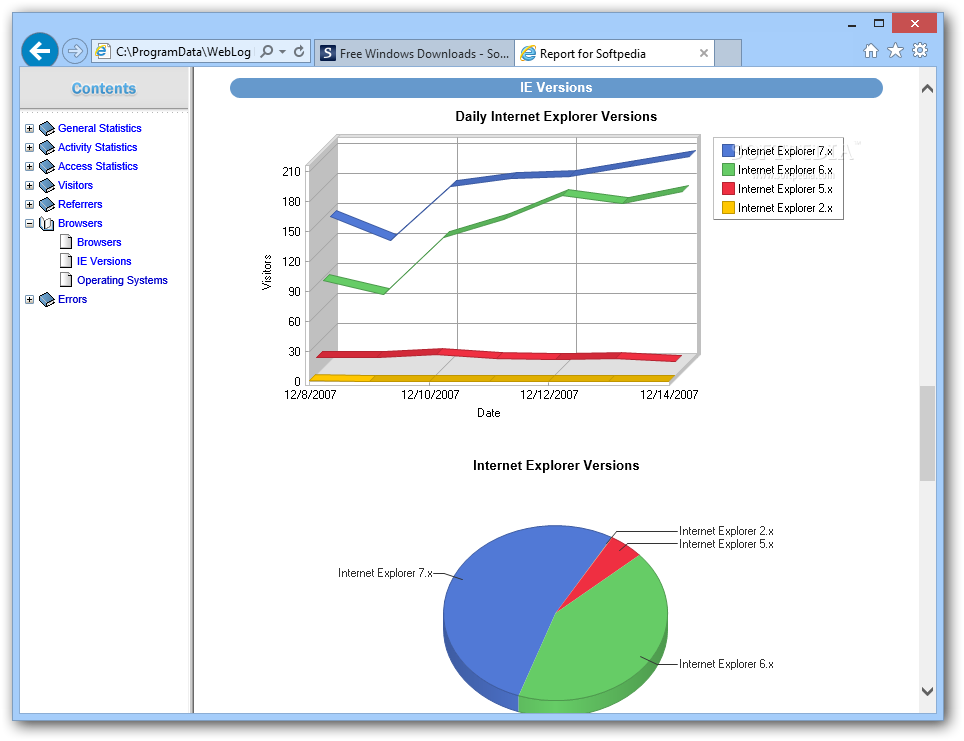Refresh the page with reload icon

[x=299, y=52]
